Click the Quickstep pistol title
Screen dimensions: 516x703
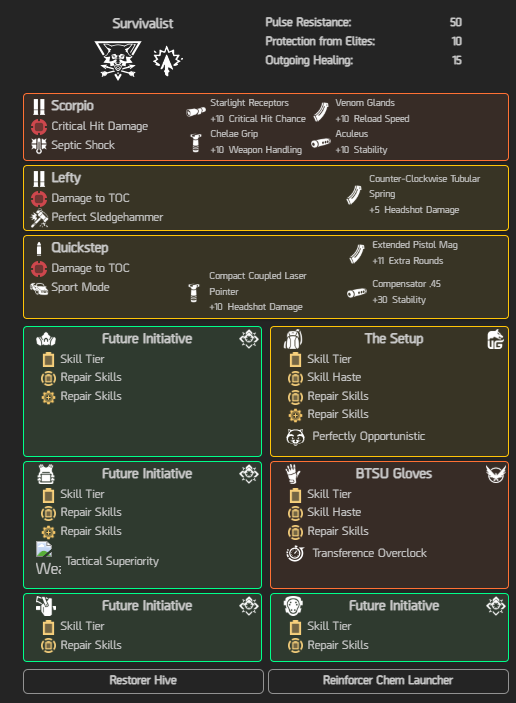80,248
